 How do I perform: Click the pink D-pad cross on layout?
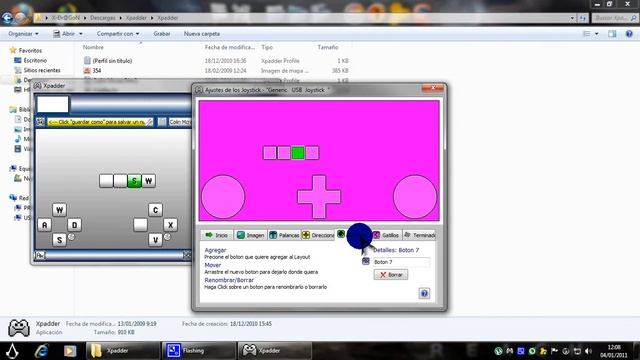(319, 197)
